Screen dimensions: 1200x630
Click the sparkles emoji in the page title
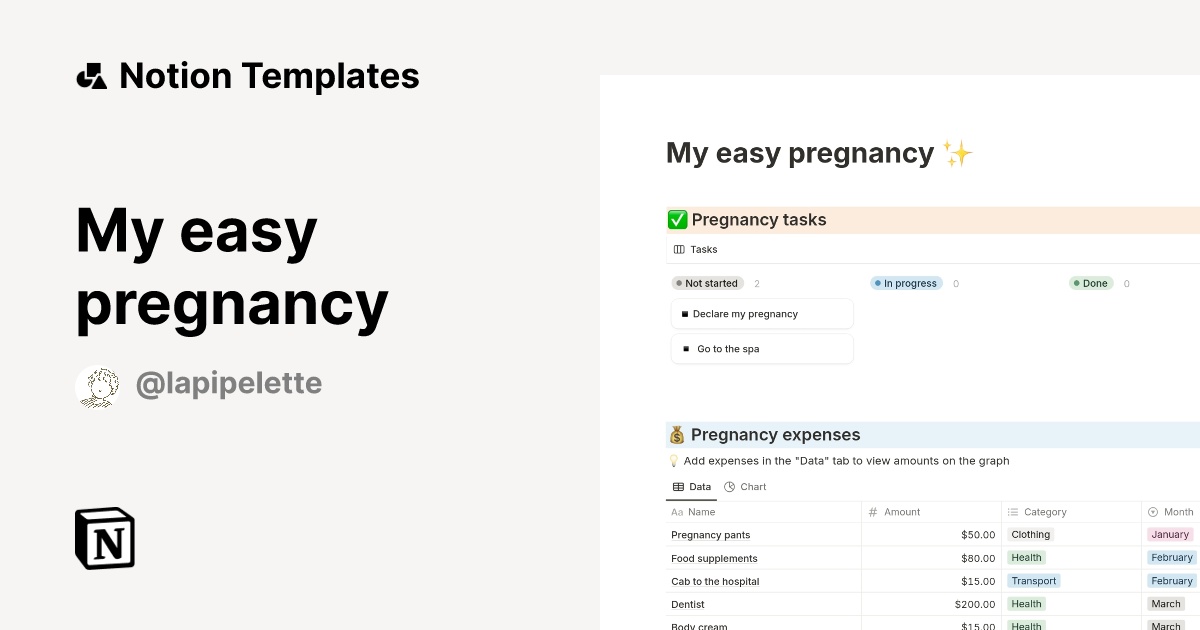(957, 152)
